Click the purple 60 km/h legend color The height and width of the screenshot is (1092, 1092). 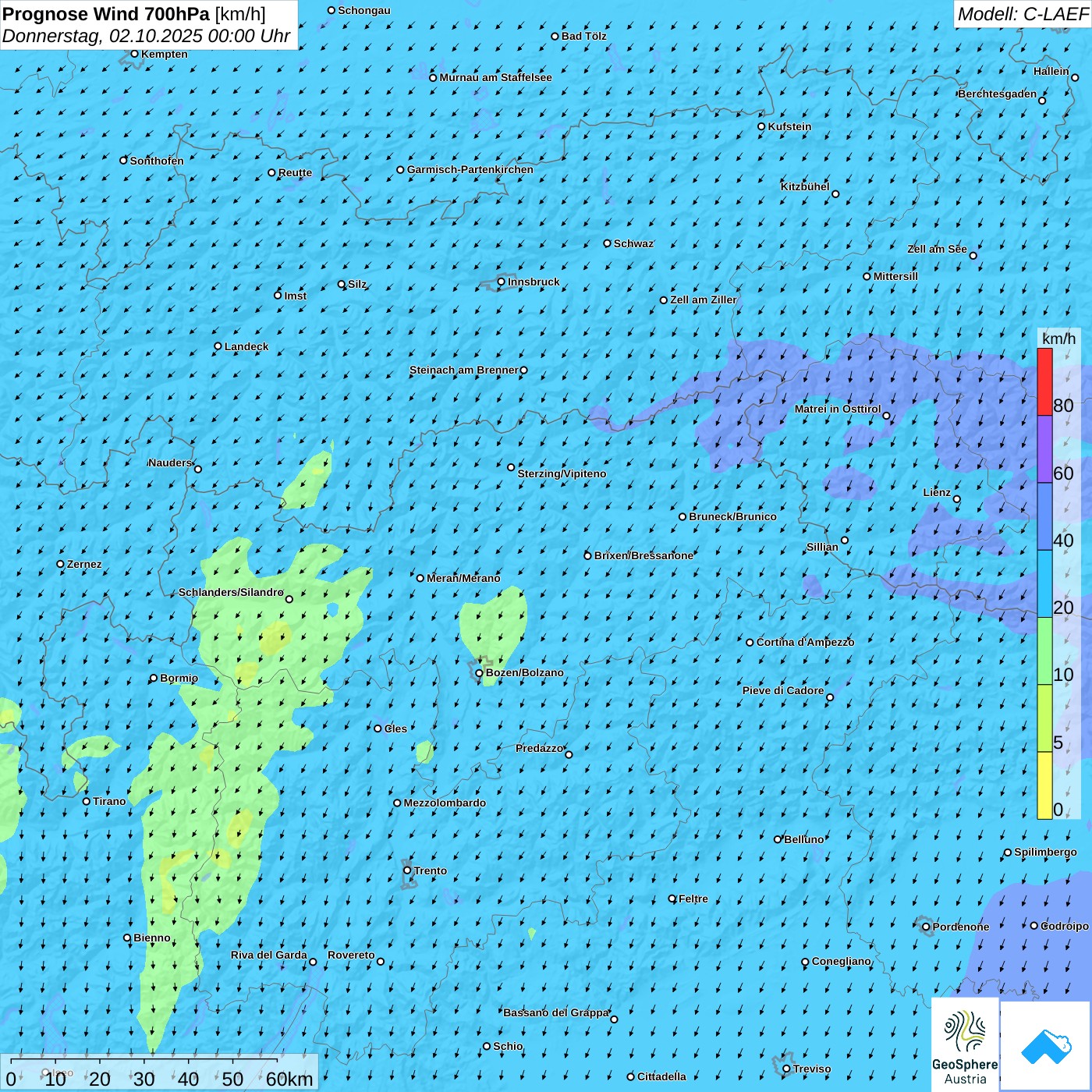coord(1044,449)
